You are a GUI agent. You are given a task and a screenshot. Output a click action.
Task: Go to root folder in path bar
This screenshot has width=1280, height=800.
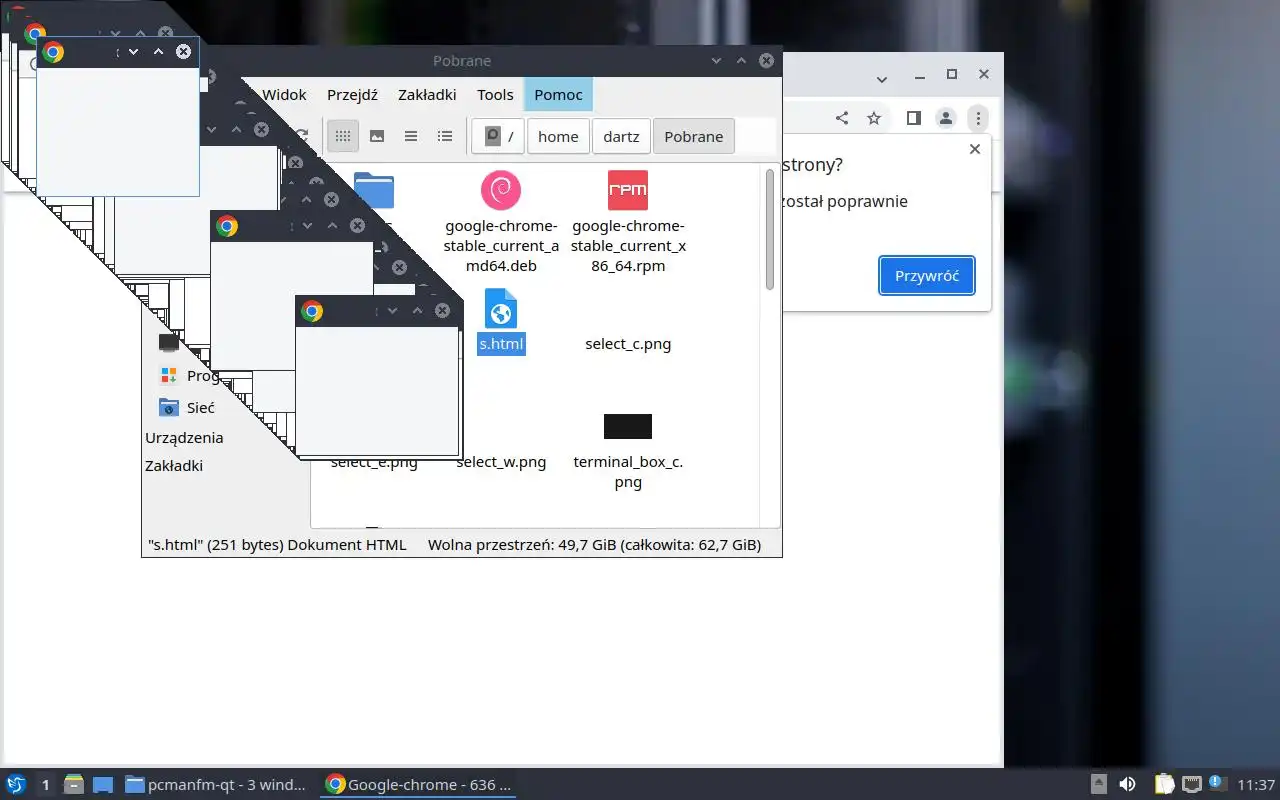click(x=498, y=137)
